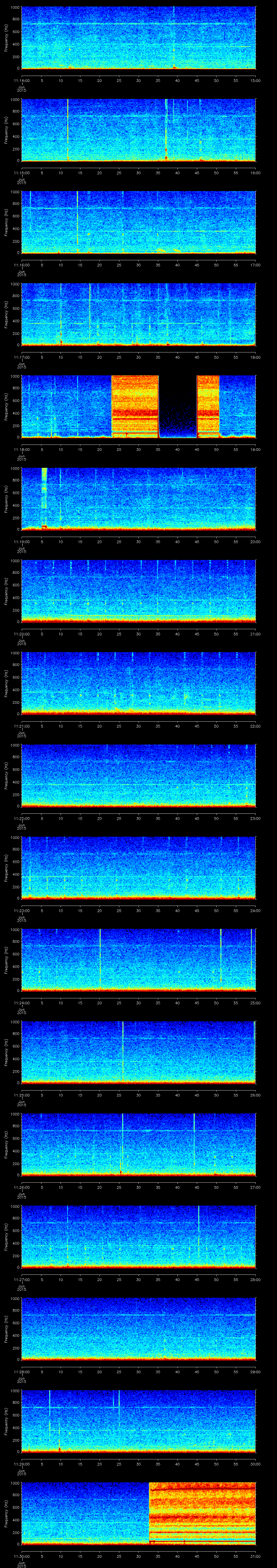Click the '11:24:00' start time label
The height and width of the screenshot is (1568, 277).
(x=21, y=1003)
